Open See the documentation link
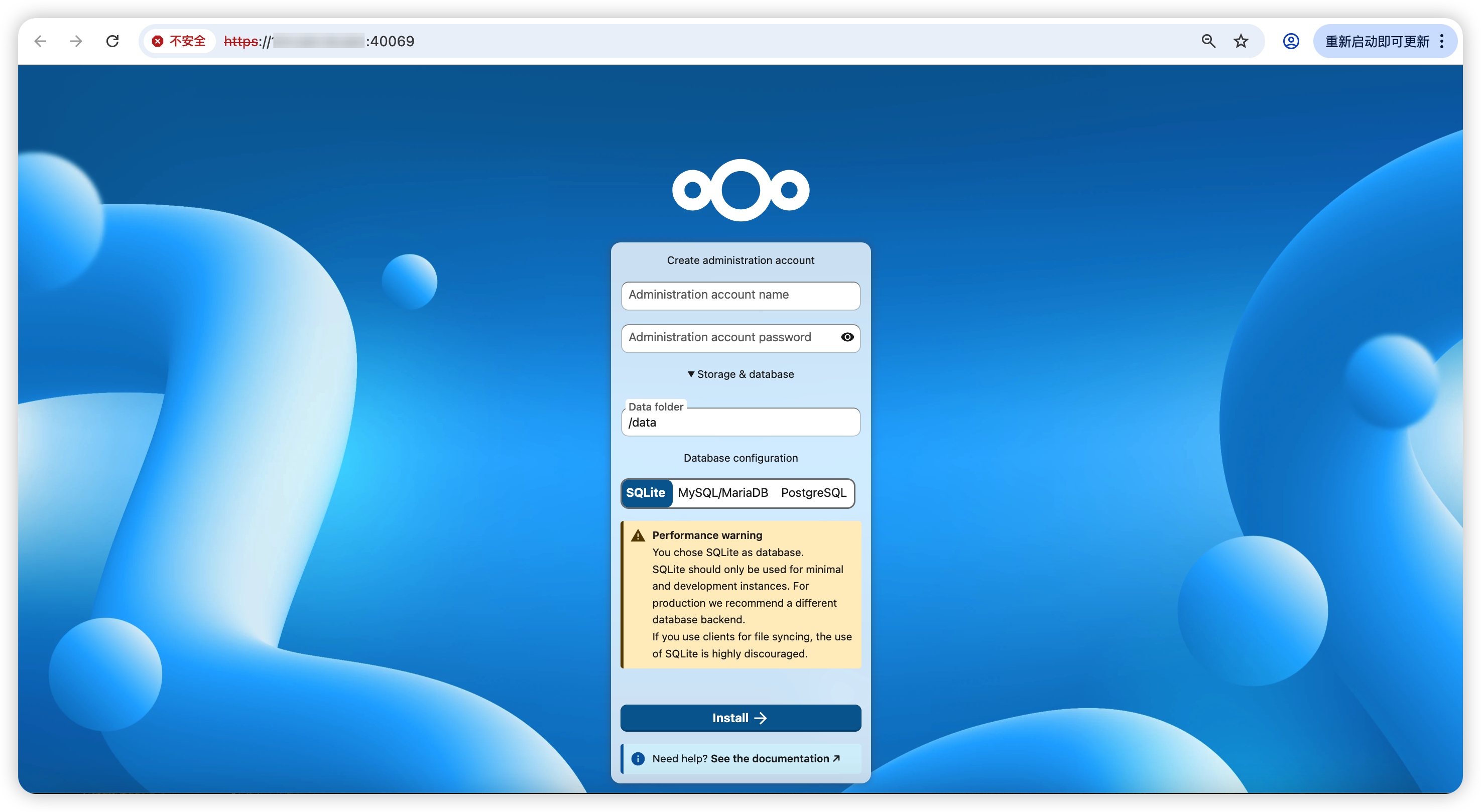This screenshot has width=1481, height=812. point(775,759)
